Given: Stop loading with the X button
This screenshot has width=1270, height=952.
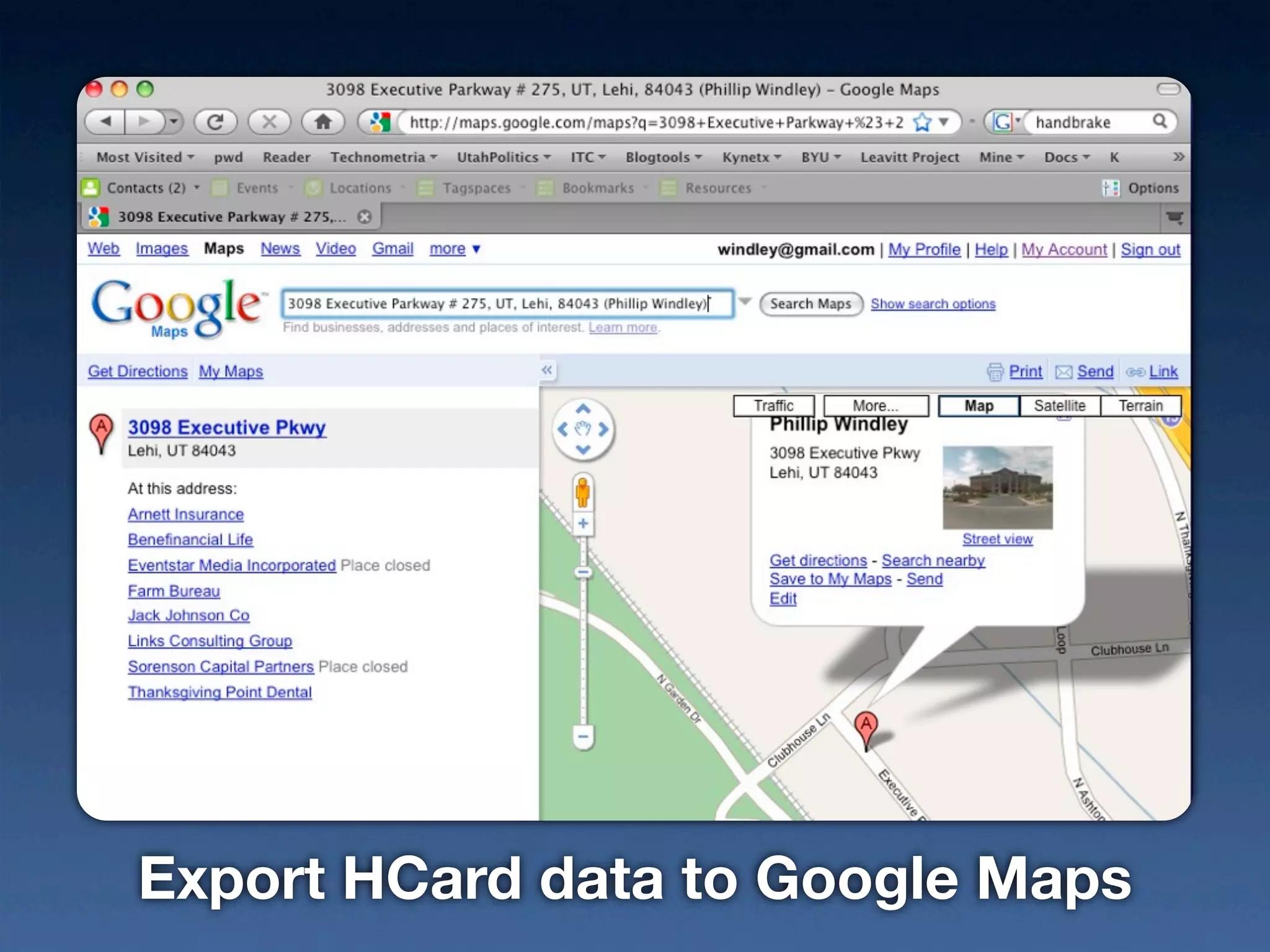Looking at the screenshot, I should [269, 121].
